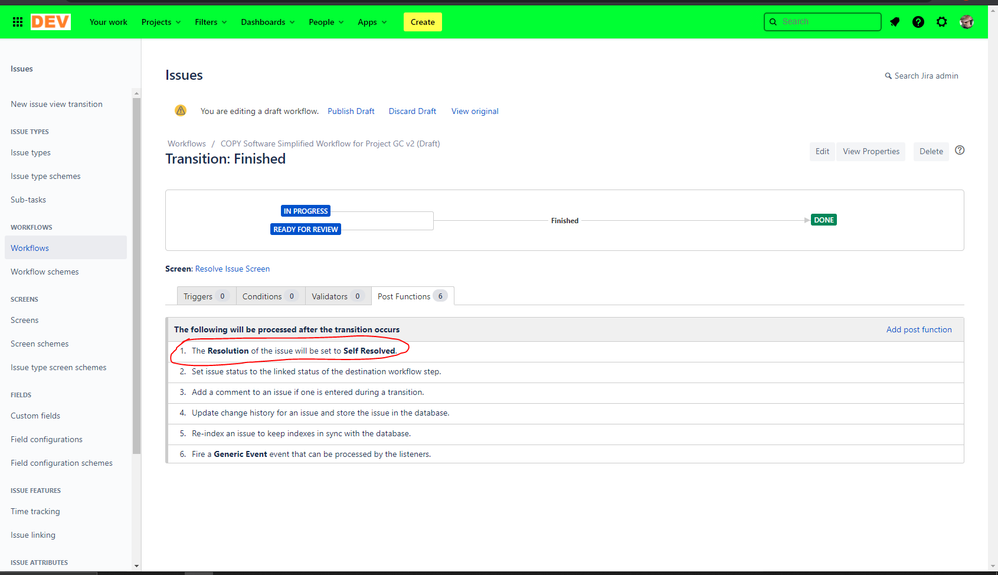The image size is (998, 575).
Task: Click the Edit transition button
Action: pos(822,152)
